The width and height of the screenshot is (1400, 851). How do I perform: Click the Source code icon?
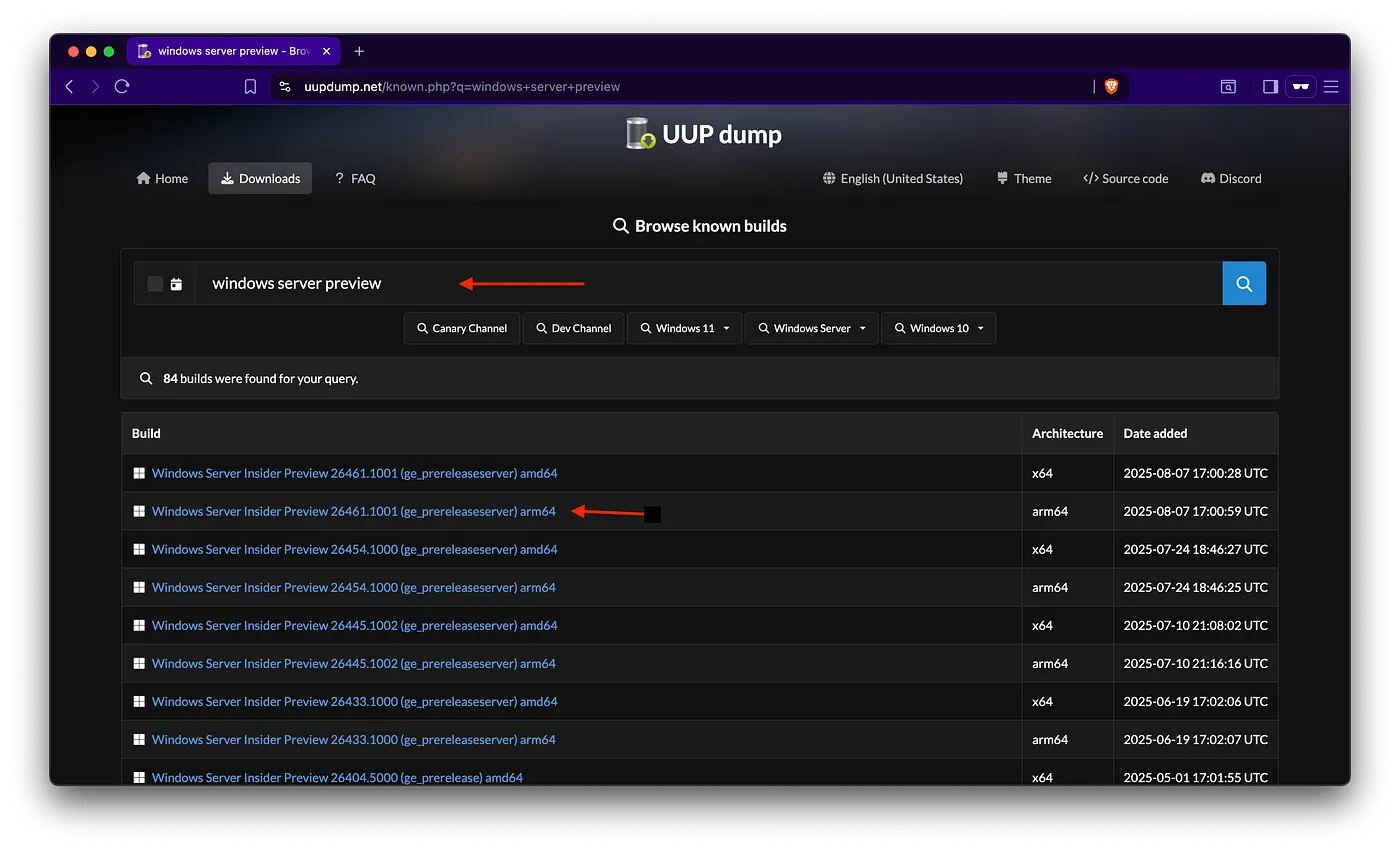coord(1090,178)
